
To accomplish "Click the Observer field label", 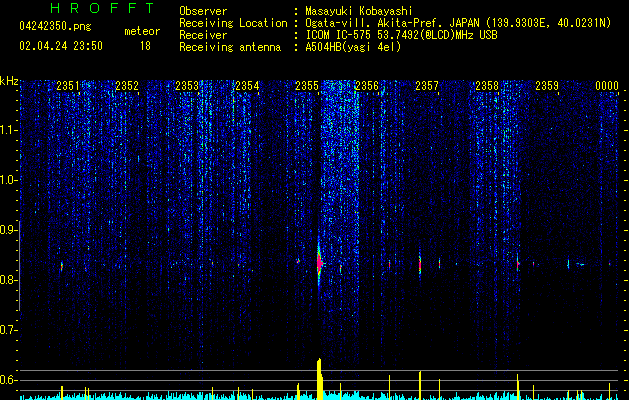I will tap(203, 11).
